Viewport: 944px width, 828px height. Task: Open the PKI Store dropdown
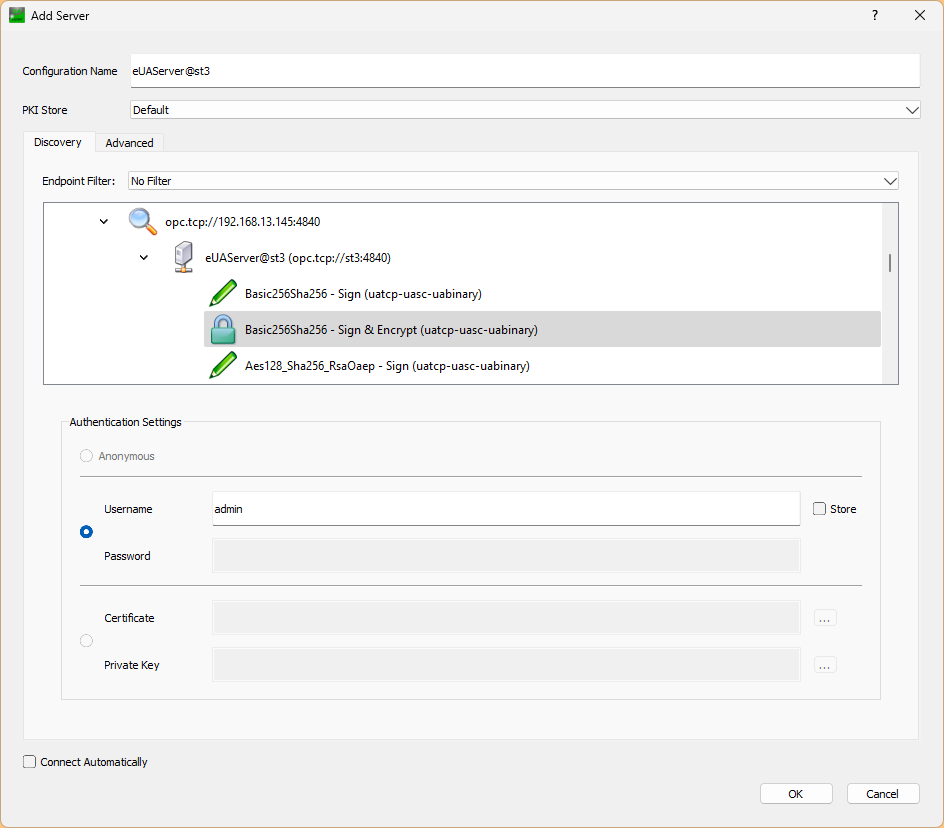pyautogui.click(x=525, y=110)
